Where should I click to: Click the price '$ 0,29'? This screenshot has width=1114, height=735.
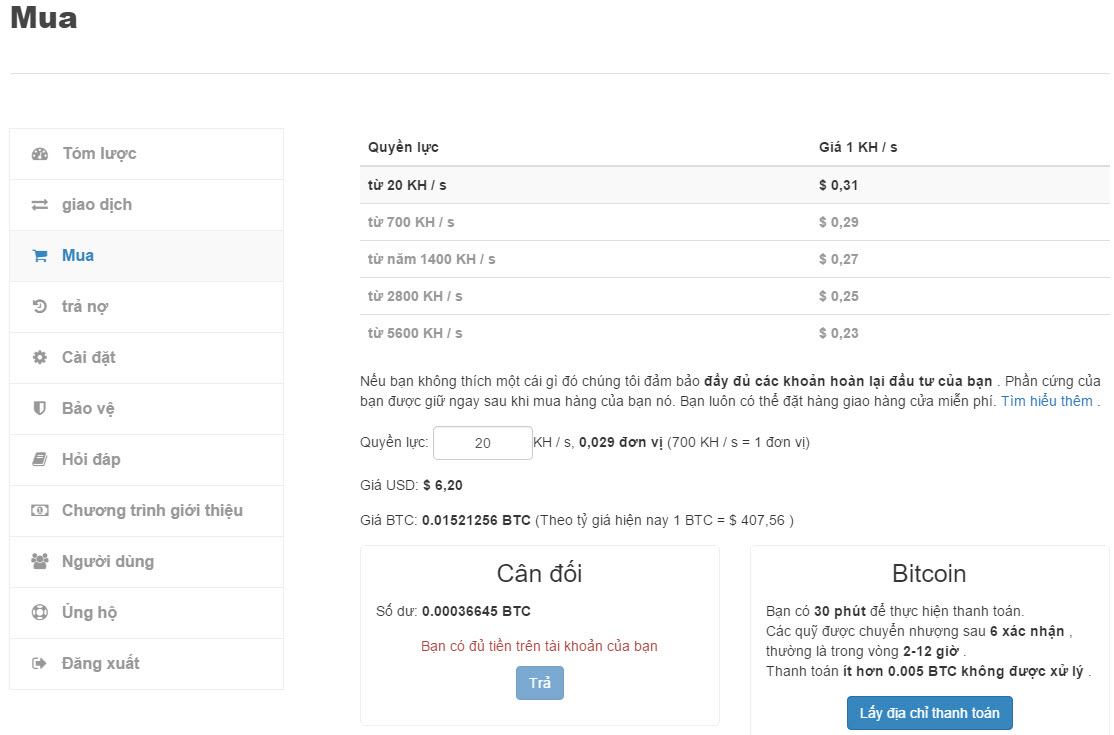[x=838, y=222]
